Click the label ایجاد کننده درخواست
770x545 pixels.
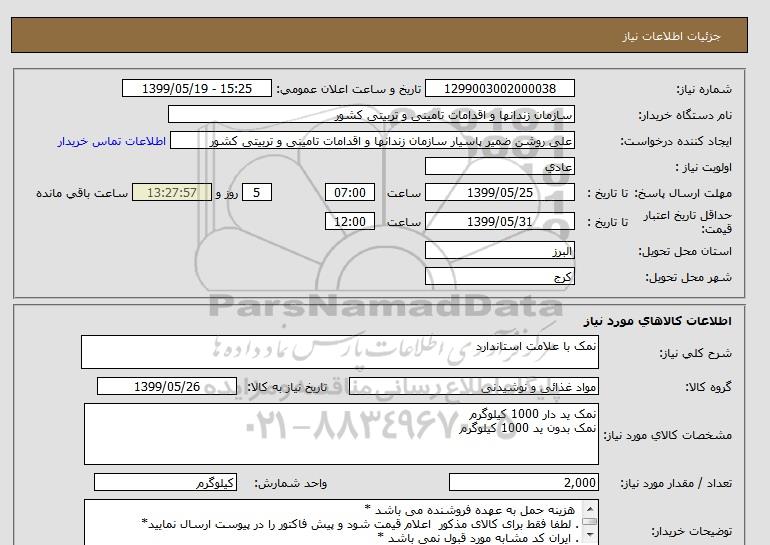click(676, 141)
